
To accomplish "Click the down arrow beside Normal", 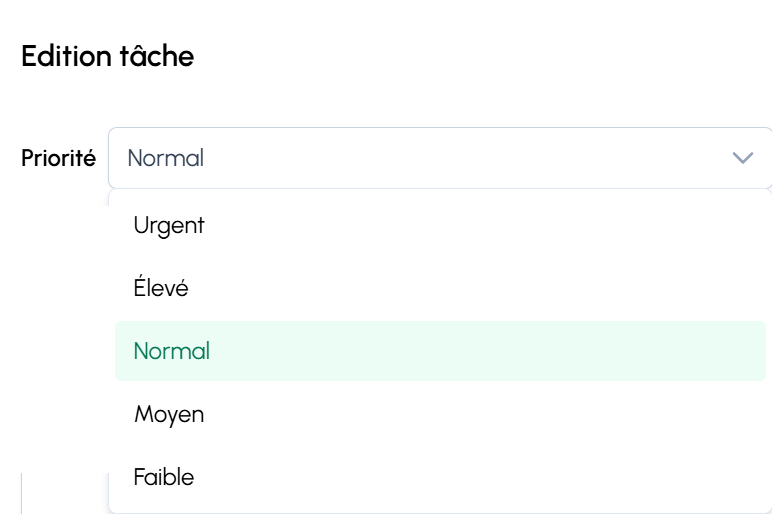I will tap(742, 158).
